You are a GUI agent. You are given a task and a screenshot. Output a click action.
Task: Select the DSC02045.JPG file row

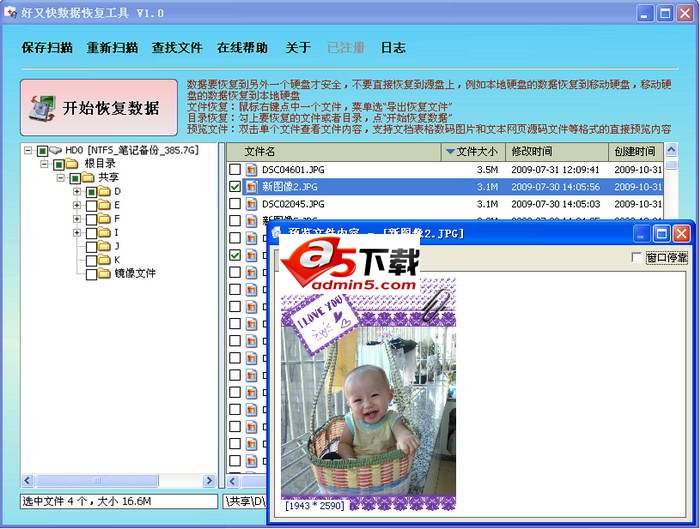tap(445, 204)
